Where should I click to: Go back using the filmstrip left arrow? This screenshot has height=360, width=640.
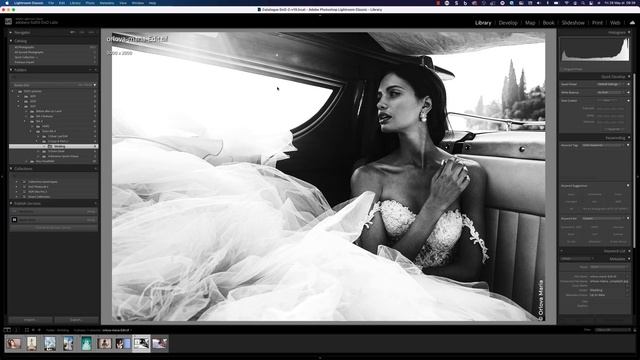pos(33,330)
